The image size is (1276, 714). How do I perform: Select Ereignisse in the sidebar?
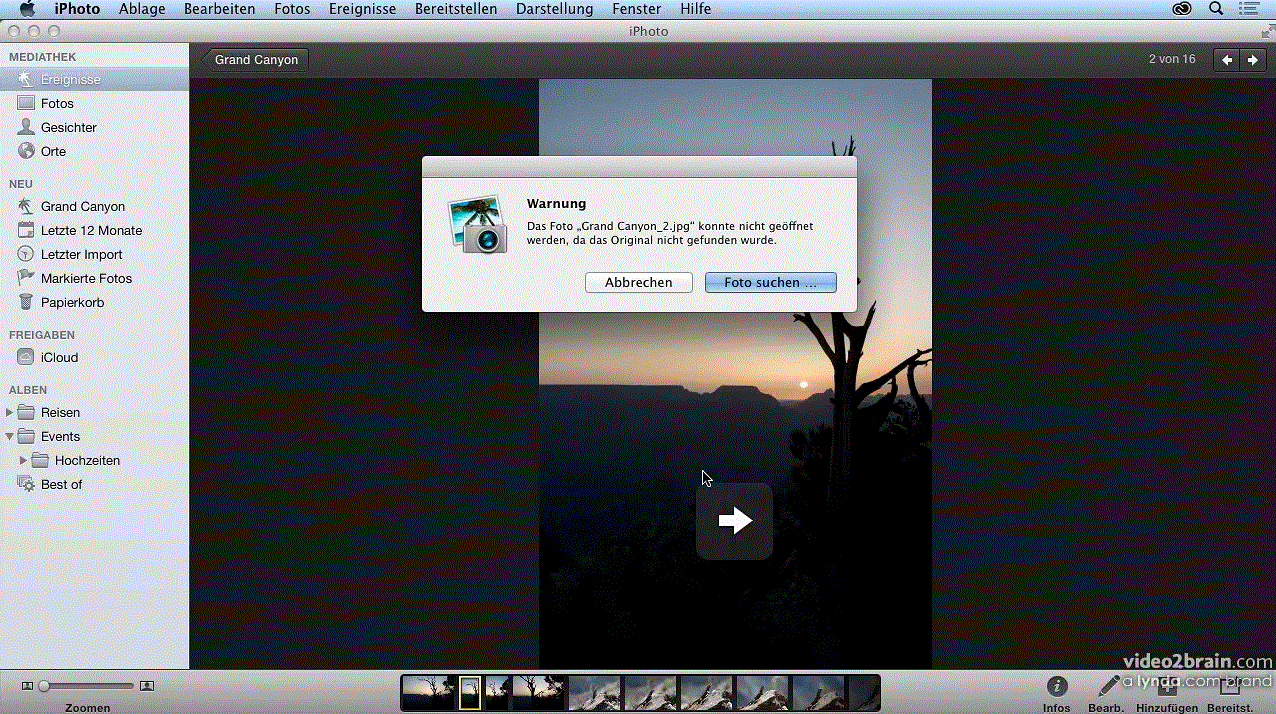tap(94, 79)
